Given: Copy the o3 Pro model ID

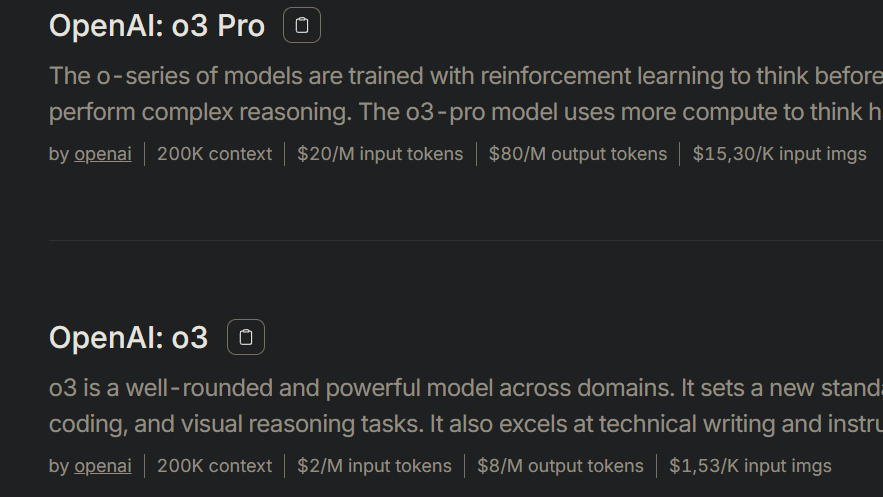Looking at the screenshot, I should pyautogui.click(x=302, y=26).
